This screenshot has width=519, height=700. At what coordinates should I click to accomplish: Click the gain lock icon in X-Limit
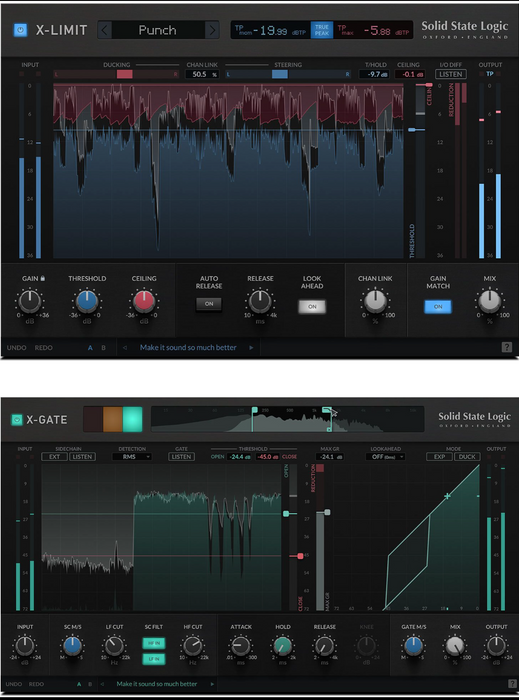point(42,278)
